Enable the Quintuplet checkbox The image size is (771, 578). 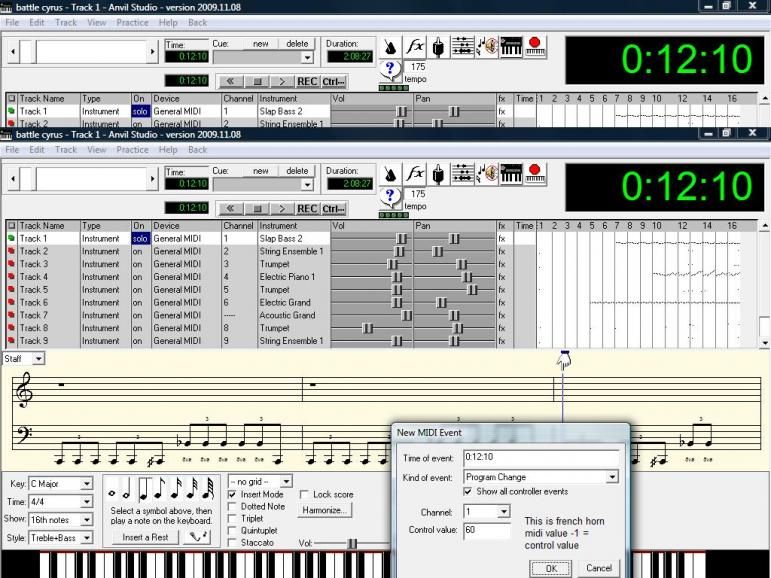coord(232,530)
